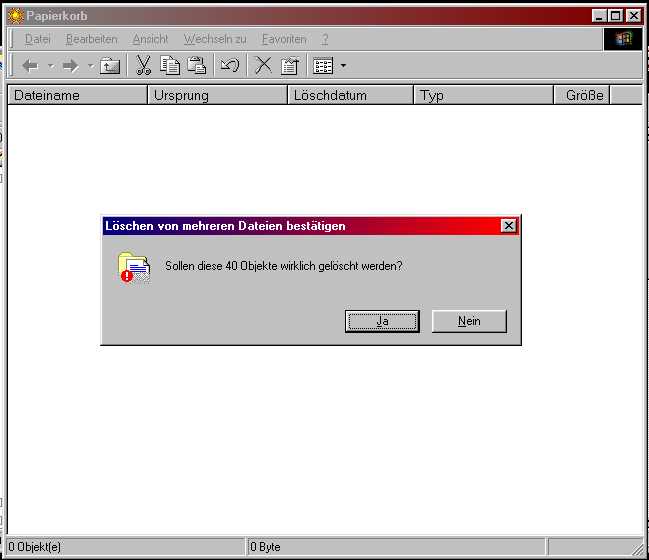The height and width of the screenshot is (560, 649).
Task: Go up one folder level icon
Action: [x=110, y=66]
